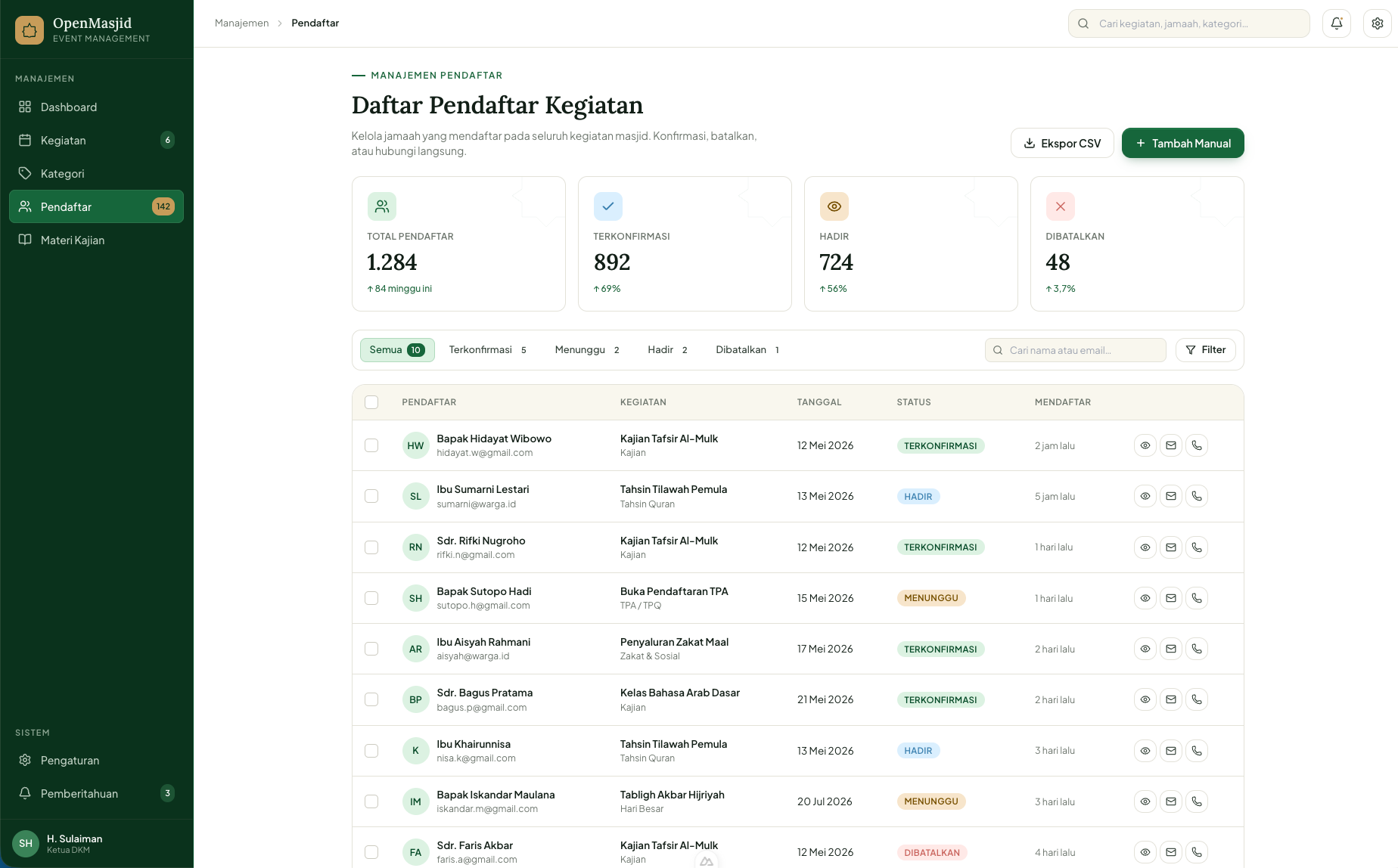1398x868 pixels.
Task: Open Dashboard in the sidebar
Action: click(x=96, y=107)
